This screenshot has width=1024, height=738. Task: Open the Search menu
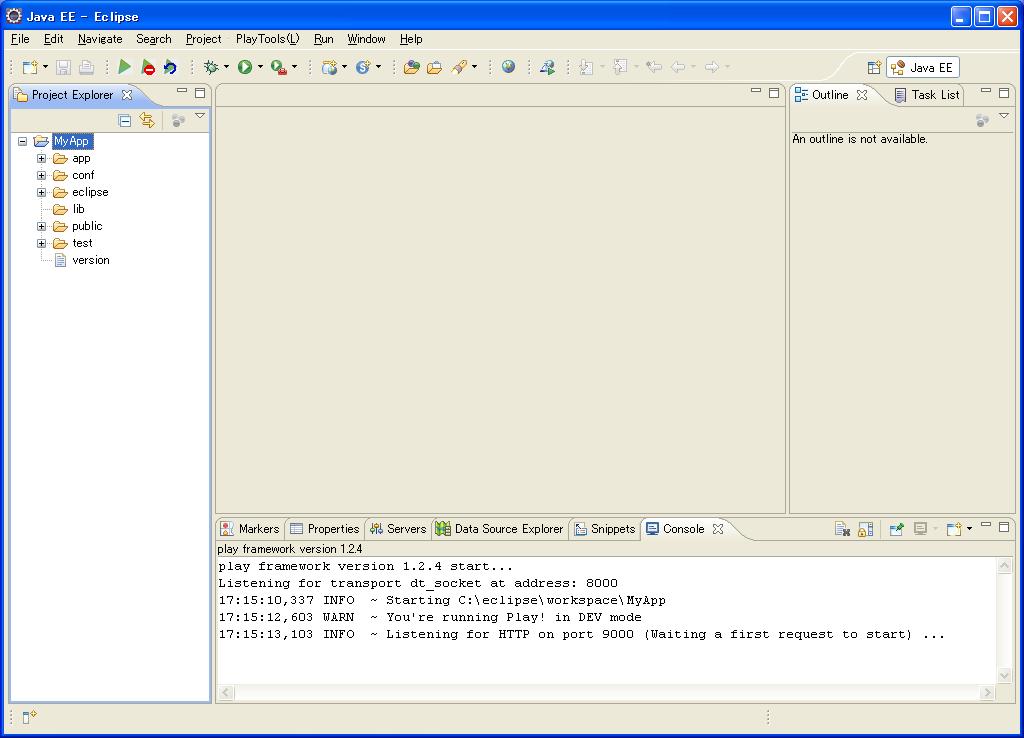[x=154, y=39]
